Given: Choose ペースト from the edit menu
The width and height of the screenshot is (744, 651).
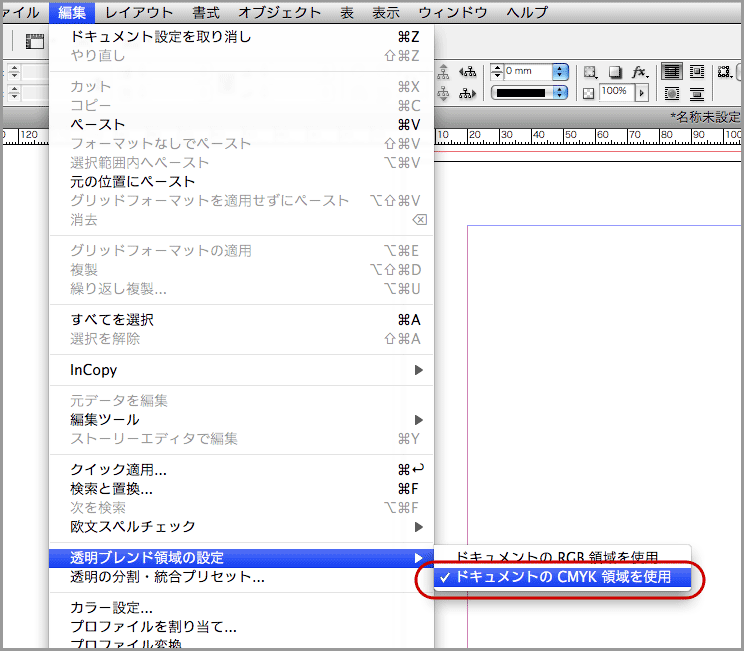Looking at the screenshot, I should [98, 125].
